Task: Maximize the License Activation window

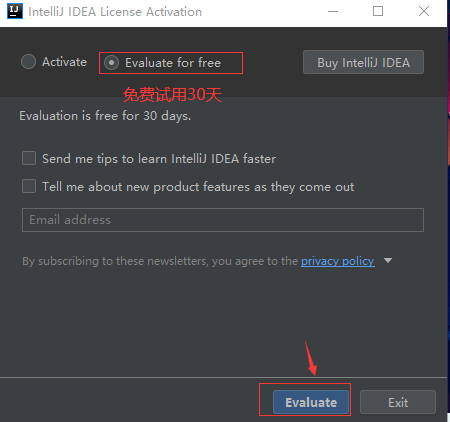Action: pyautogui.click(x=378, y=11)
